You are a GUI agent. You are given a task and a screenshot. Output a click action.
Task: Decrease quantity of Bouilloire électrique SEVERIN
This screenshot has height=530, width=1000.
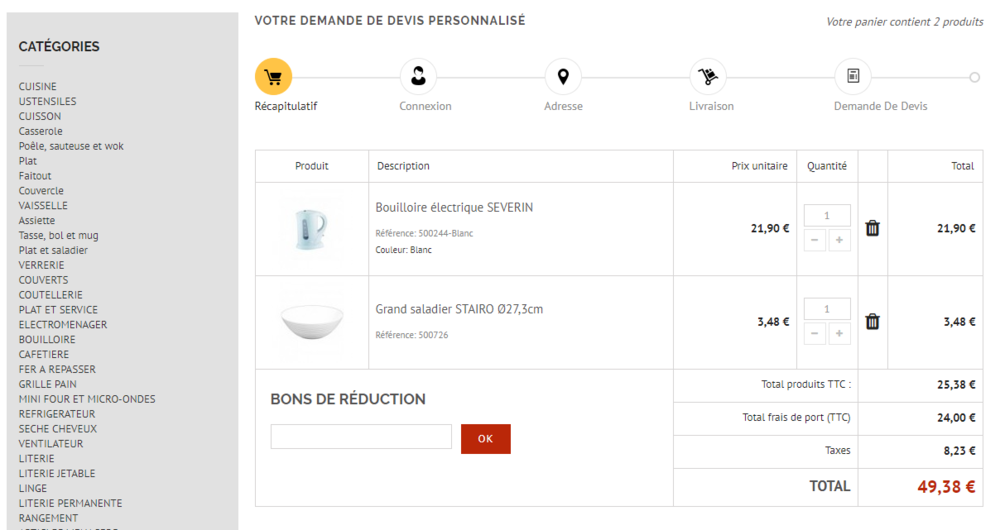[x=815, y=240]
